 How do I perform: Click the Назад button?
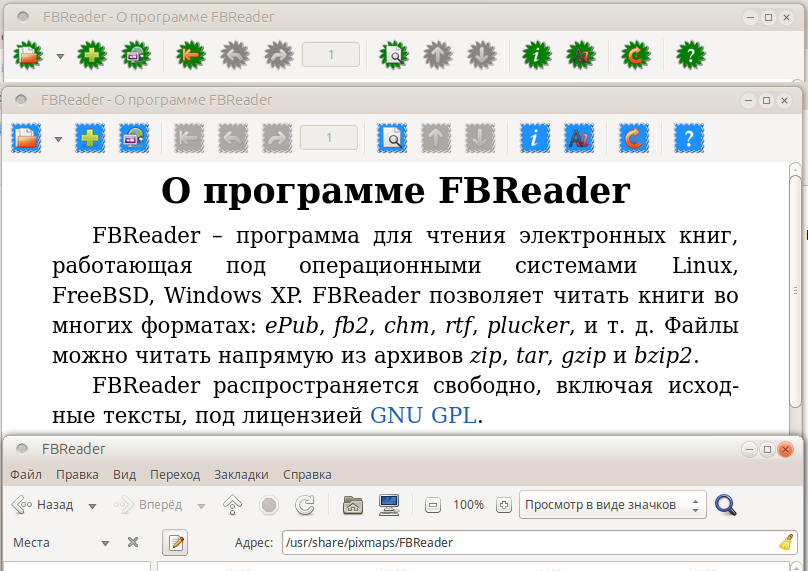pyautogui.click(x=43, y=505)
